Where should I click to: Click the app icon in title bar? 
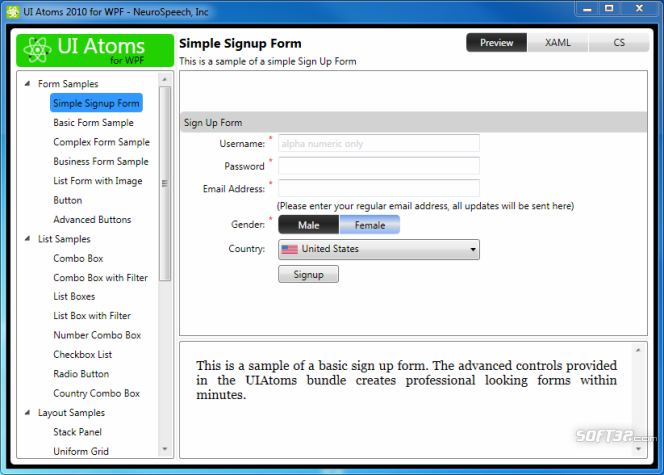(13, 12)
